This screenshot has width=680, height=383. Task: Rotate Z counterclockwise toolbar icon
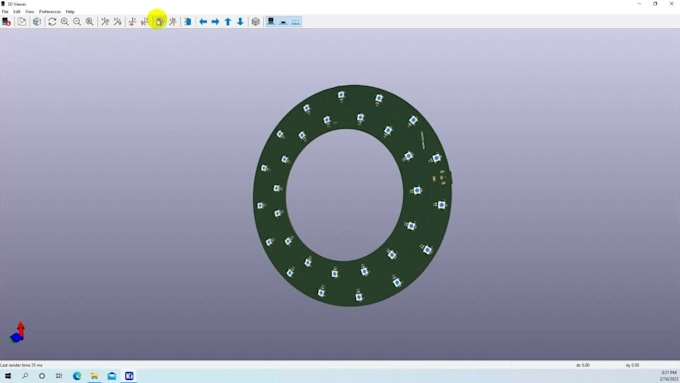pos(172,22)
